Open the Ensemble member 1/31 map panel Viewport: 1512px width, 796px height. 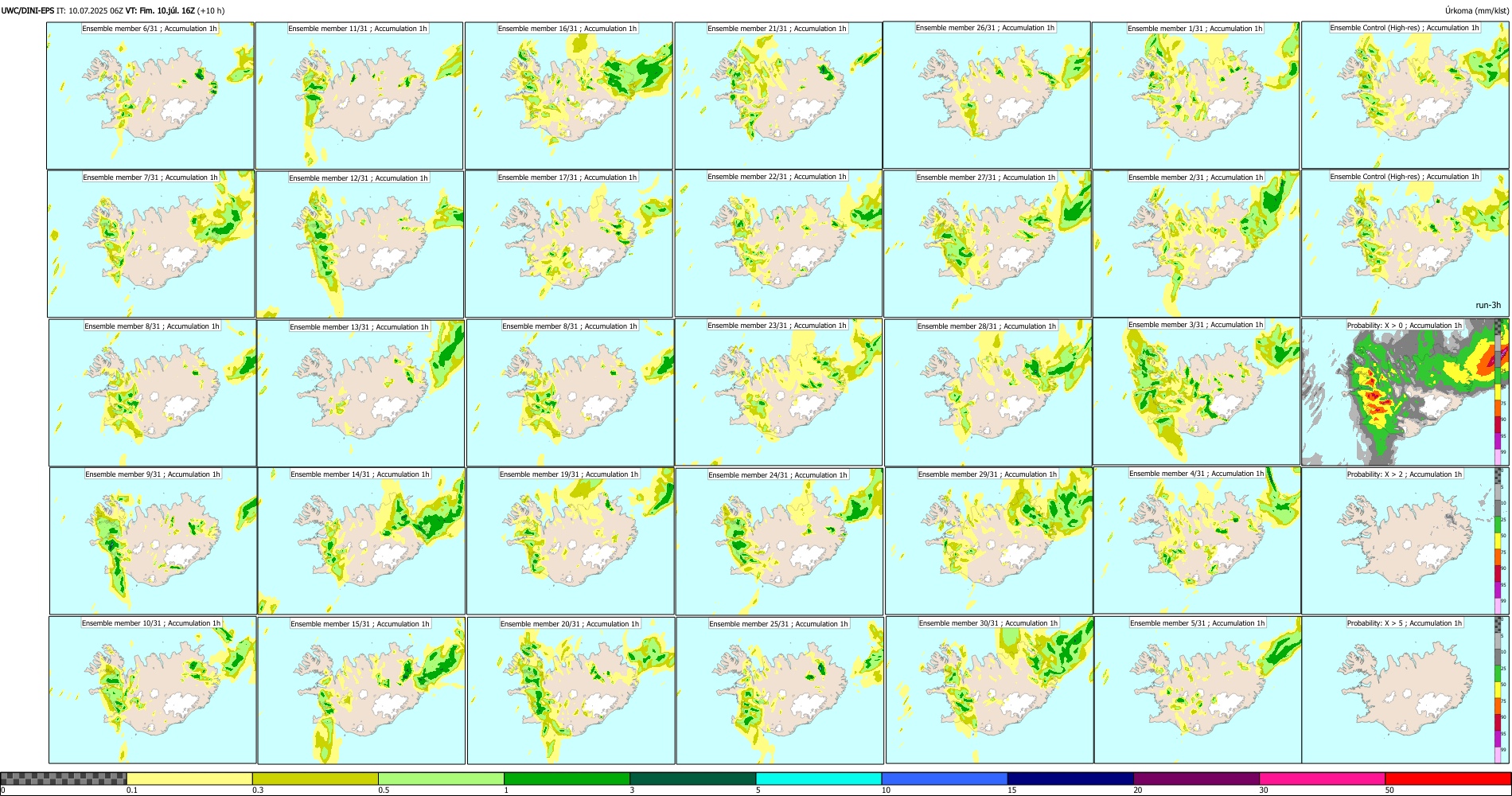[x=1196, y=96]
